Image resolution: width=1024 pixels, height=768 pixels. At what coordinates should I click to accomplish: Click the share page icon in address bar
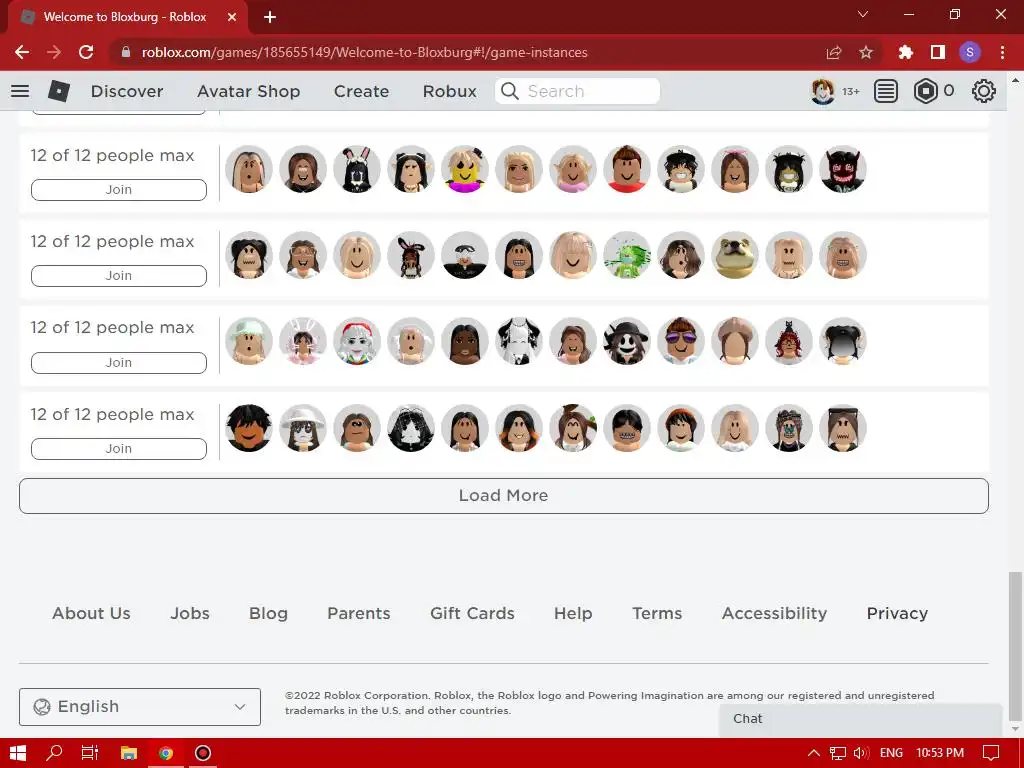834,52
